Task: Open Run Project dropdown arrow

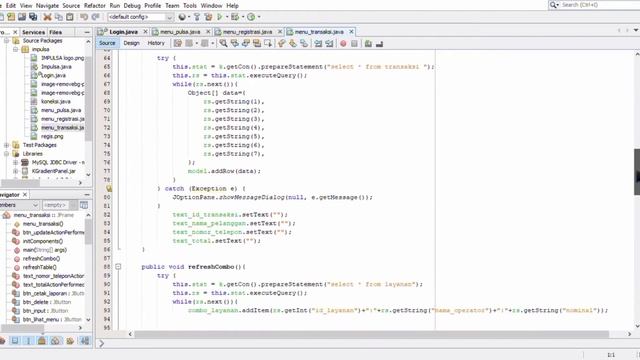Action: click(227, 17)
